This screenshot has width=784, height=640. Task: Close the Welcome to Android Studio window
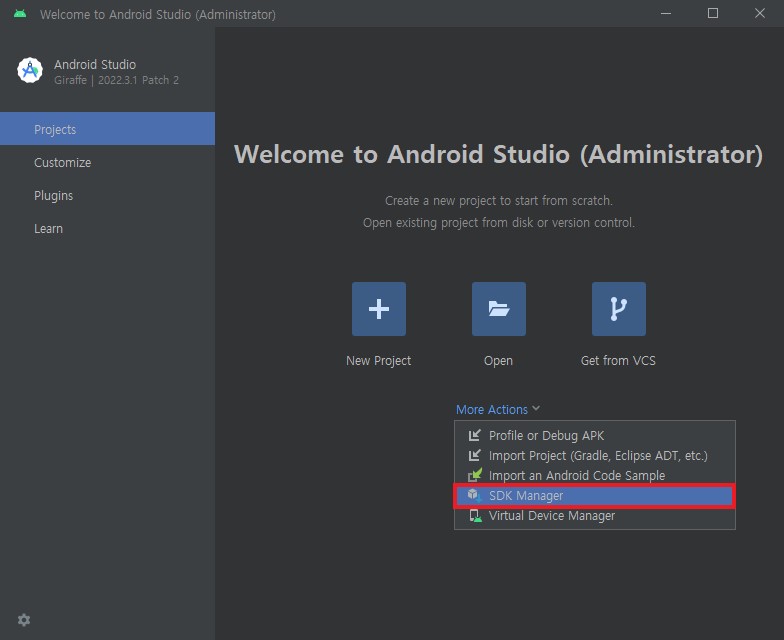tap(760, 14)
